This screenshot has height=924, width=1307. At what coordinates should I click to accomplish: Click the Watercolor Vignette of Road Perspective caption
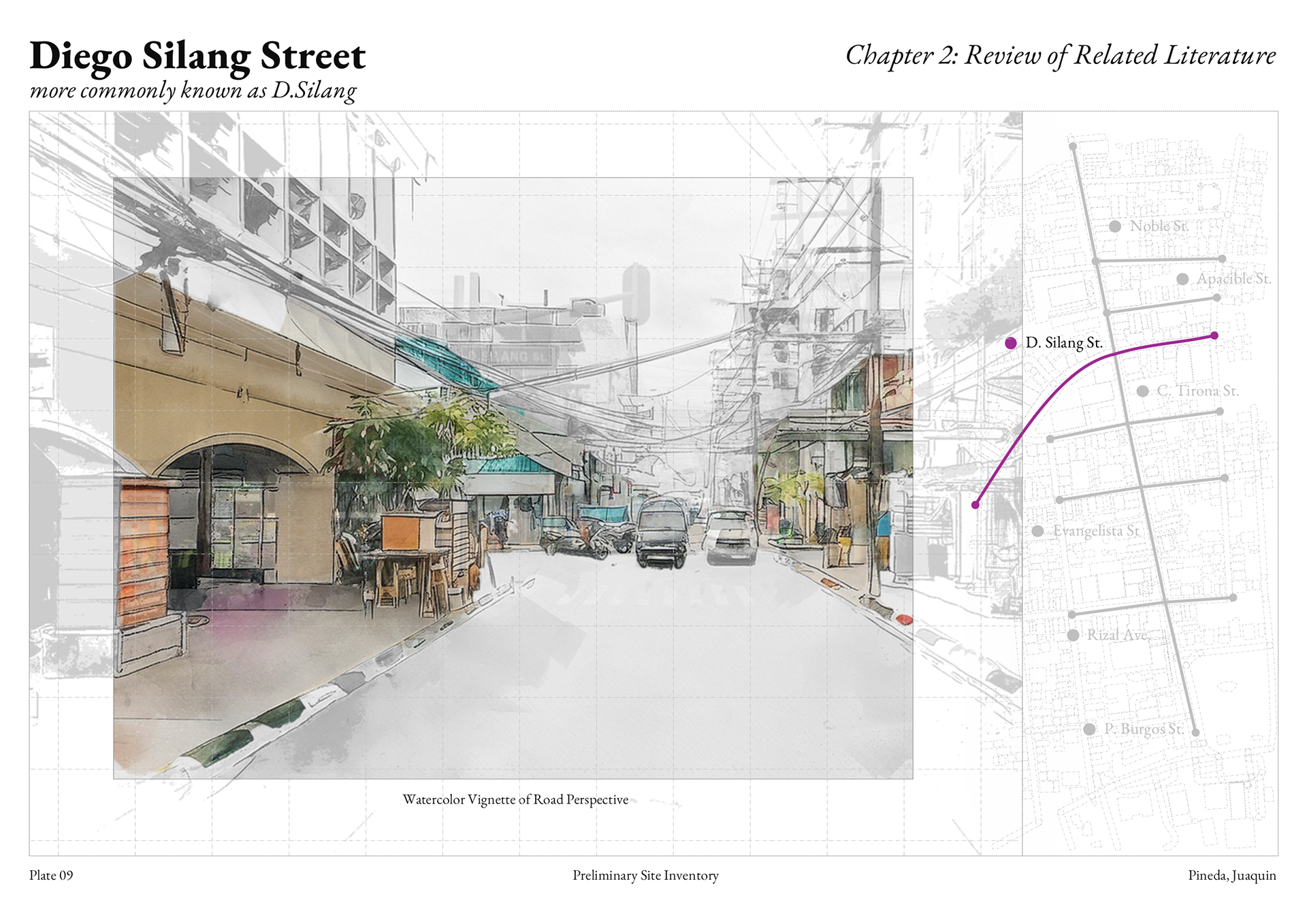click(x=515, y=799)
